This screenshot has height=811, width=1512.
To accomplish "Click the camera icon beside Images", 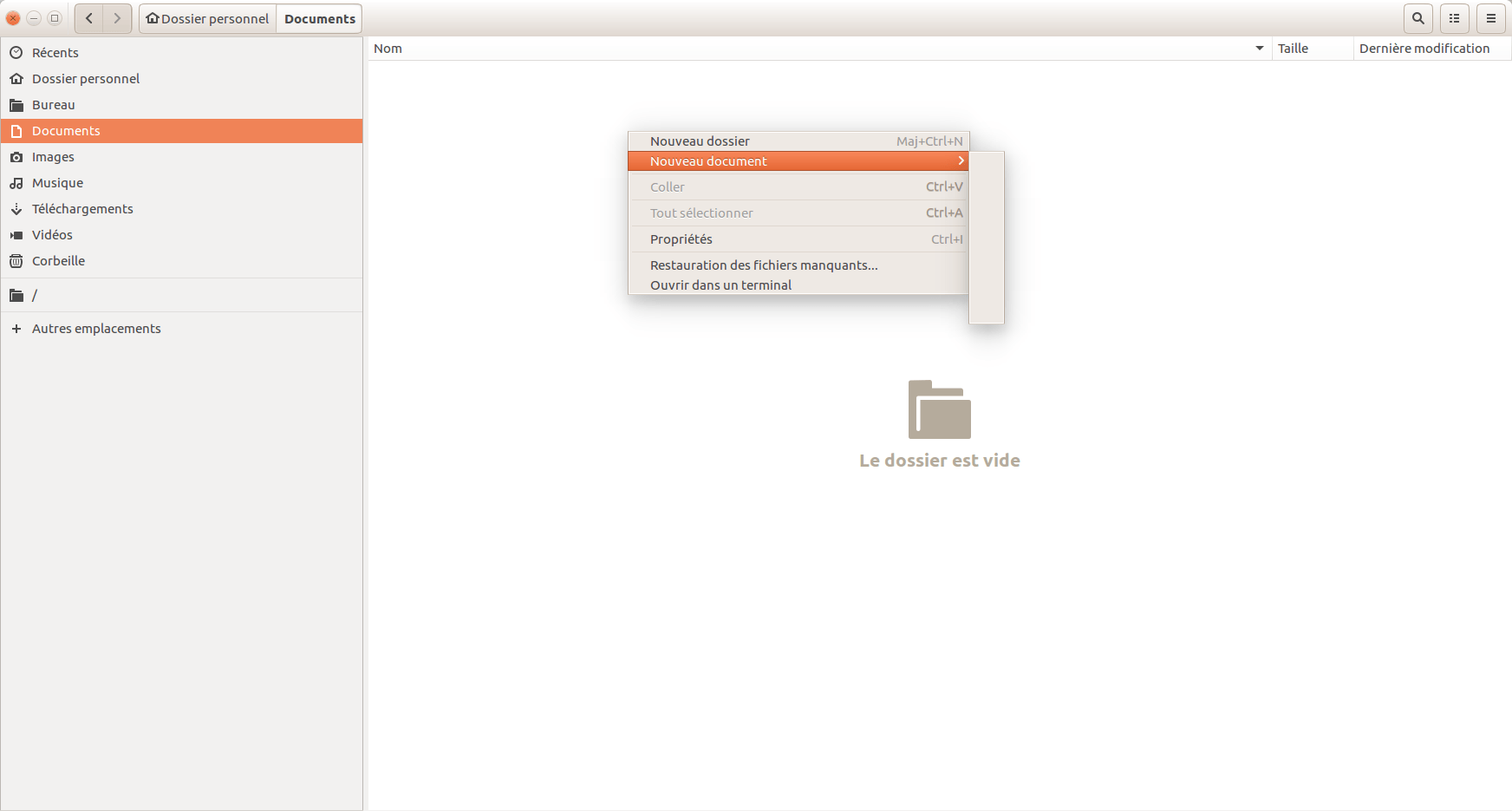I will pos(16,157).
